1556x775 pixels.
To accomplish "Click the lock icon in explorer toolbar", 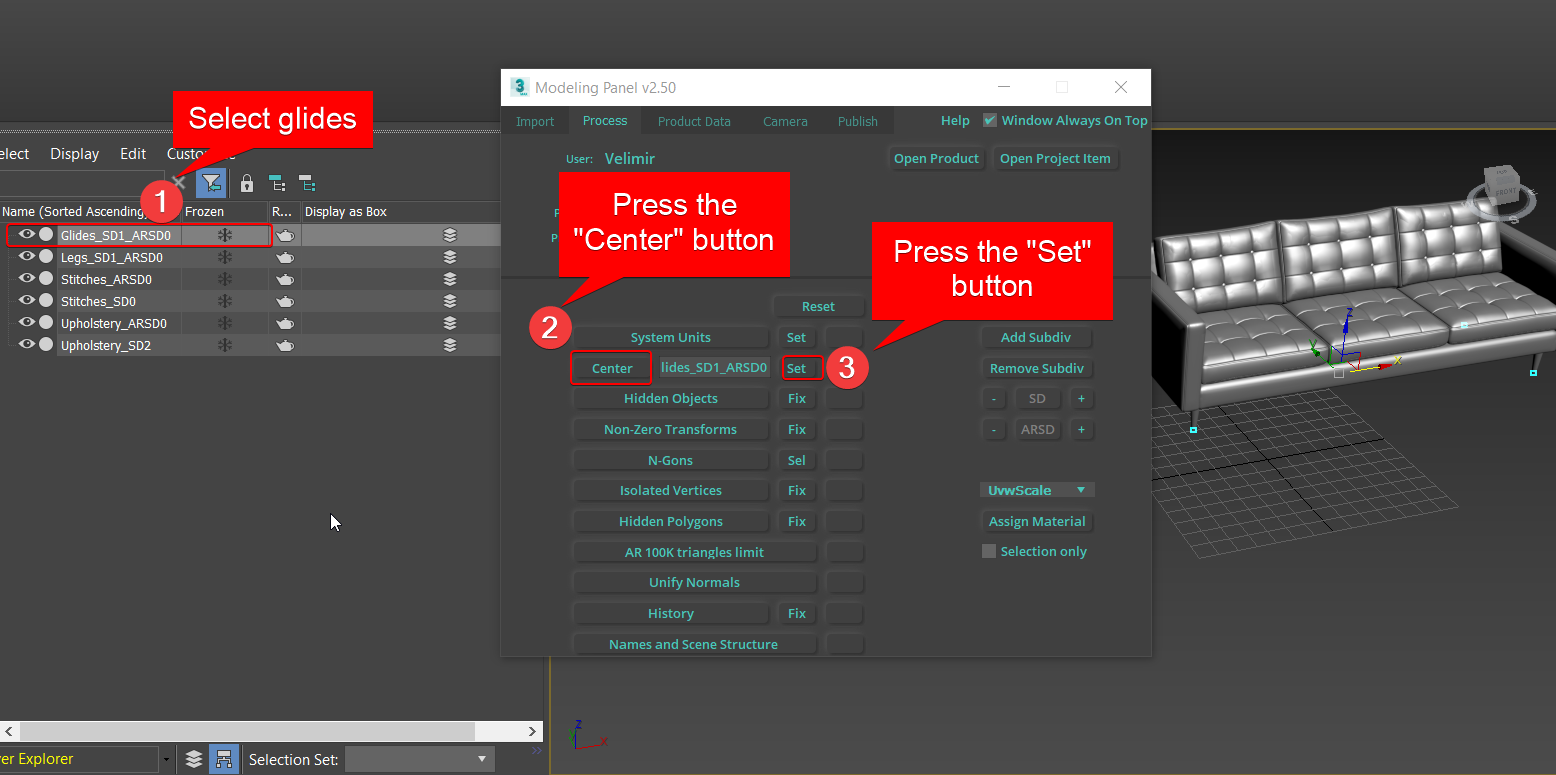I will pyautogui.click(x=247, y=184).
